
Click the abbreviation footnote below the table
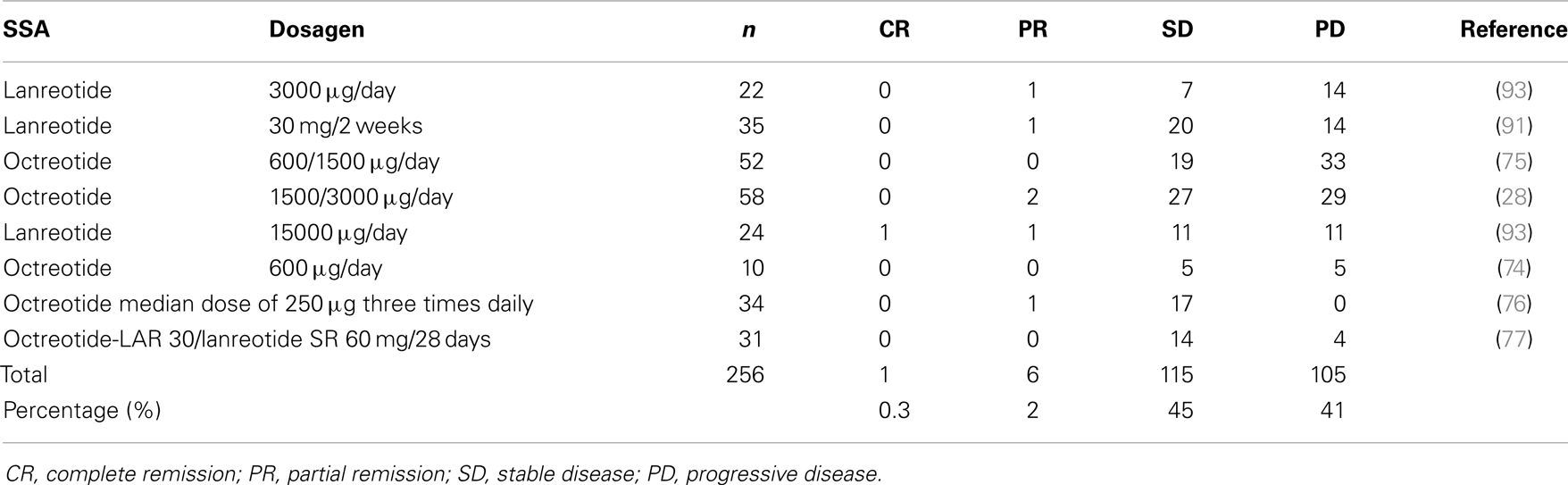tap(444, 473)
